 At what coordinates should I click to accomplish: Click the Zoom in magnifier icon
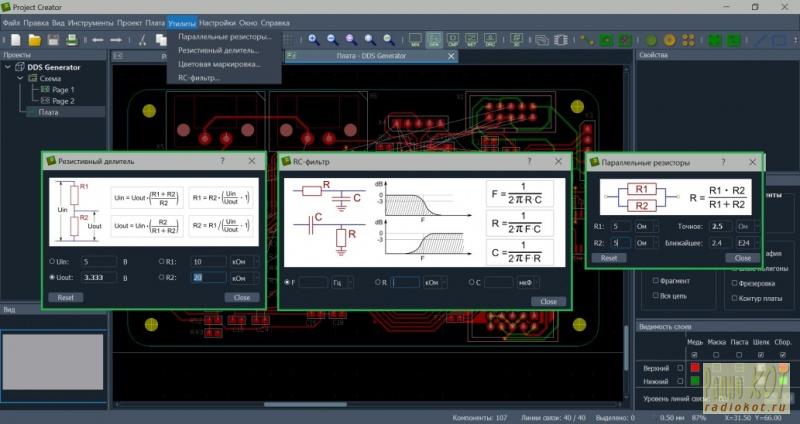(313, 40)
